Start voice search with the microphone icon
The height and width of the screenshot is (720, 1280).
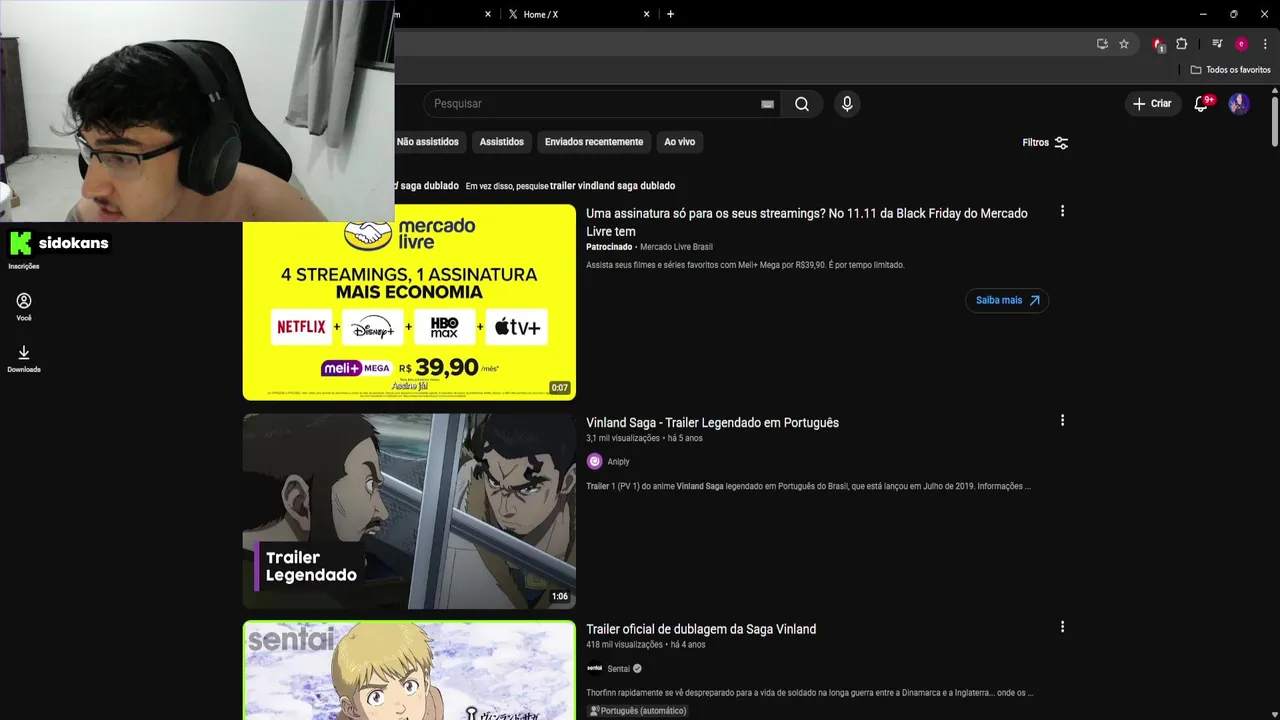pyautogui.click(x=847, y=104)
